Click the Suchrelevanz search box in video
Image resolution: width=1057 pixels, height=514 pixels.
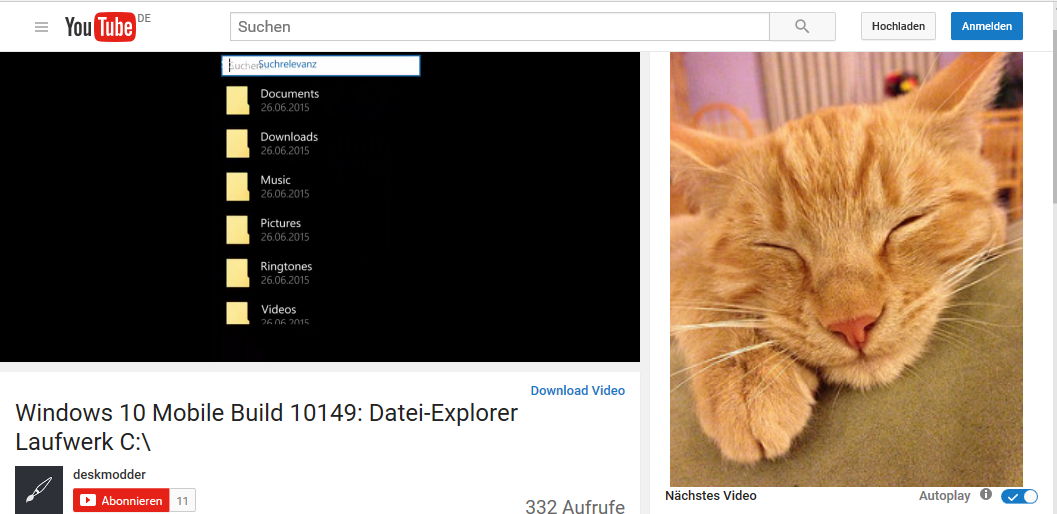(321, 65)
